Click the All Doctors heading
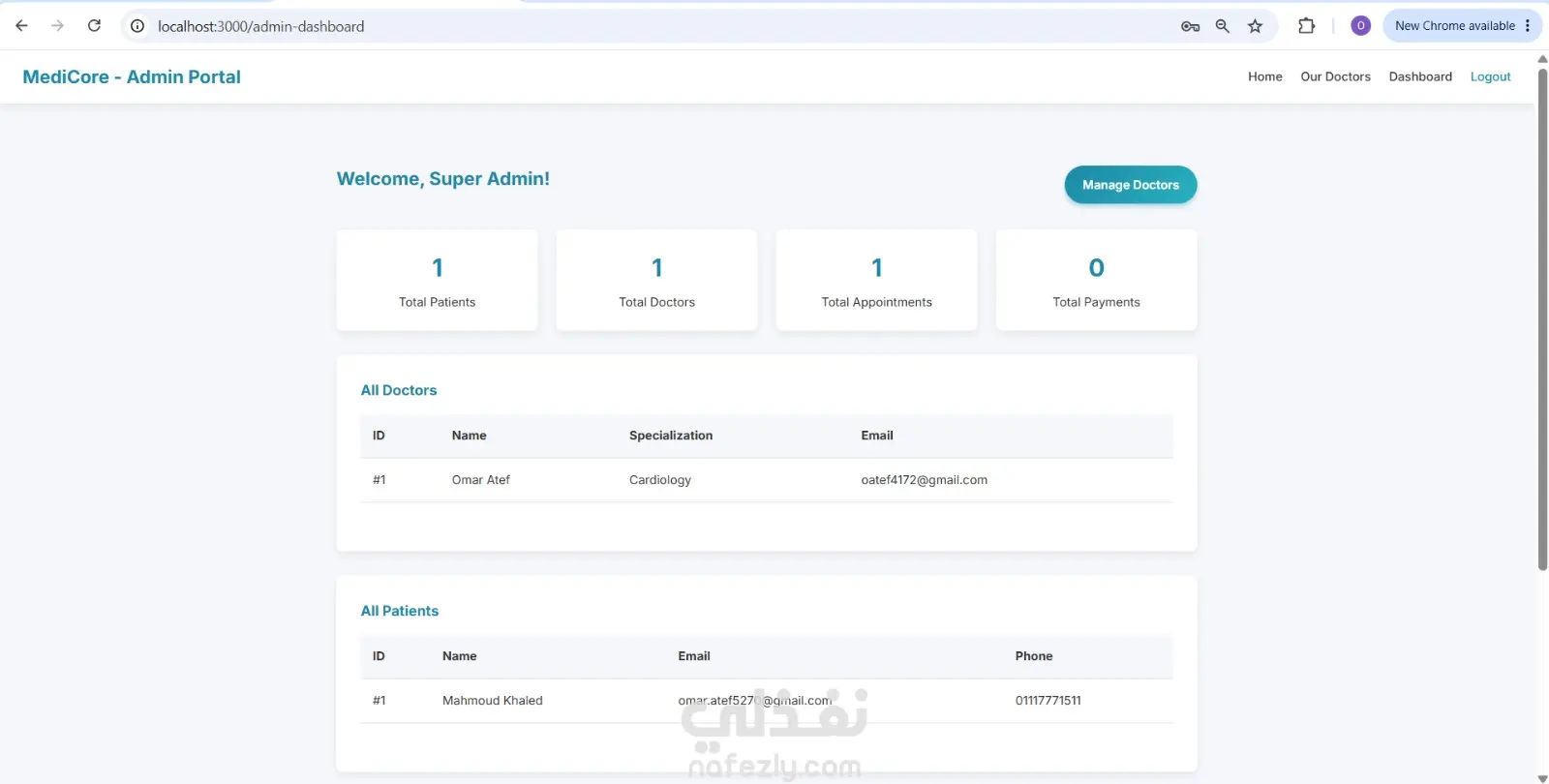 click(x=399, y=390)
